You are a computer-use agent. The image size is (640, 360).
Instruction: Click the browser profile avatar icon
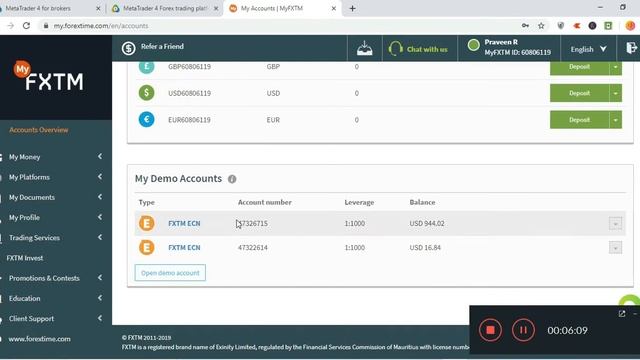pyautogui.click(x=630, y=26)
